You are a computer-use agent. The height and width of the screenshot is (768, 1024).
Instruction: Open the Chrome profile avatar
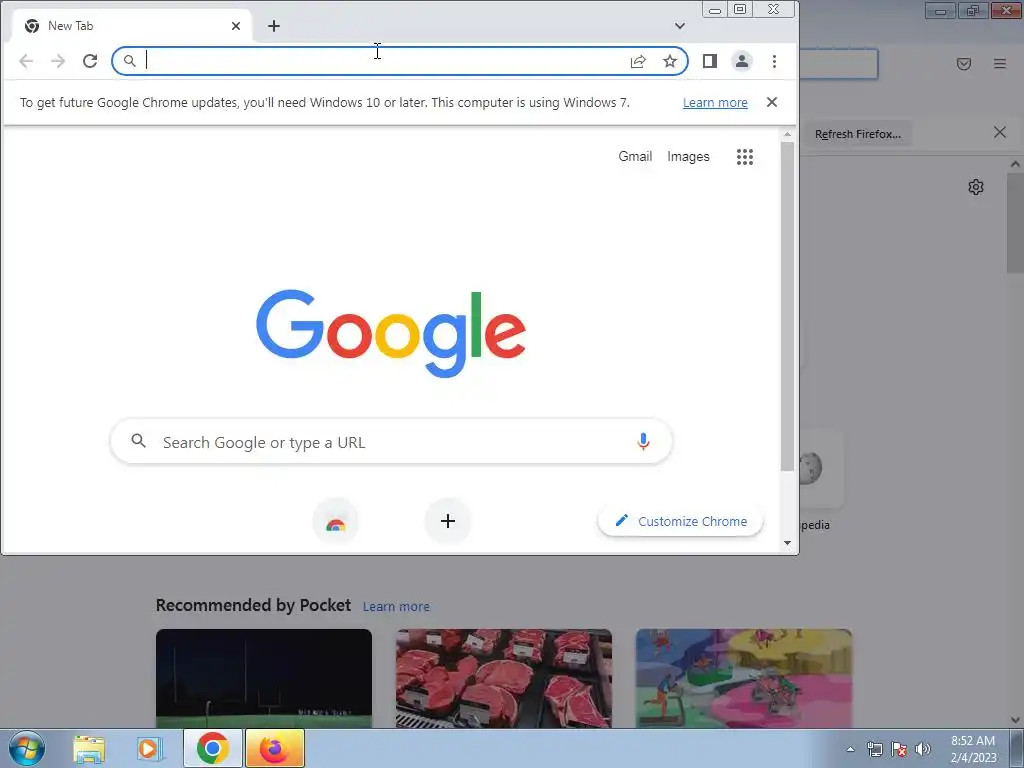(742, 61)
